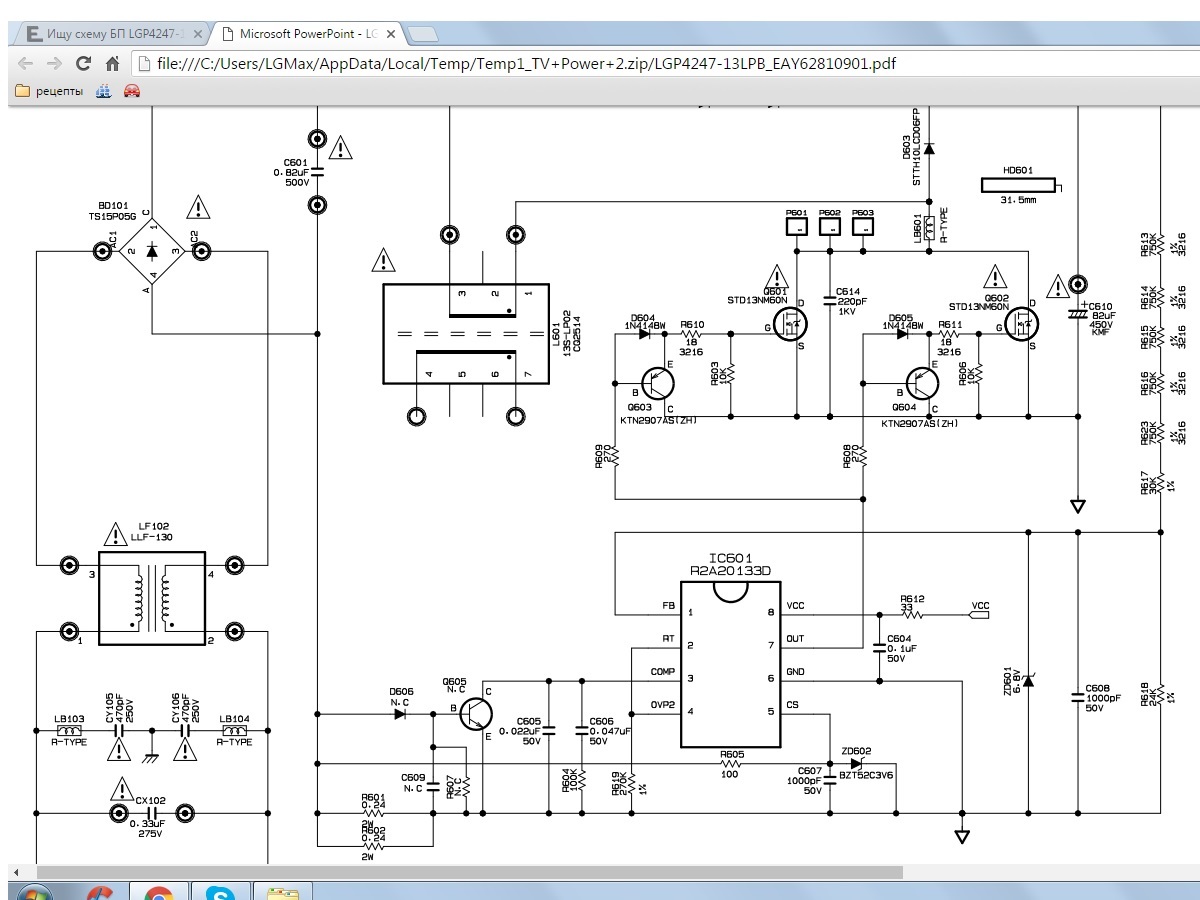Open a new browser tab

[x=424, y=34]
